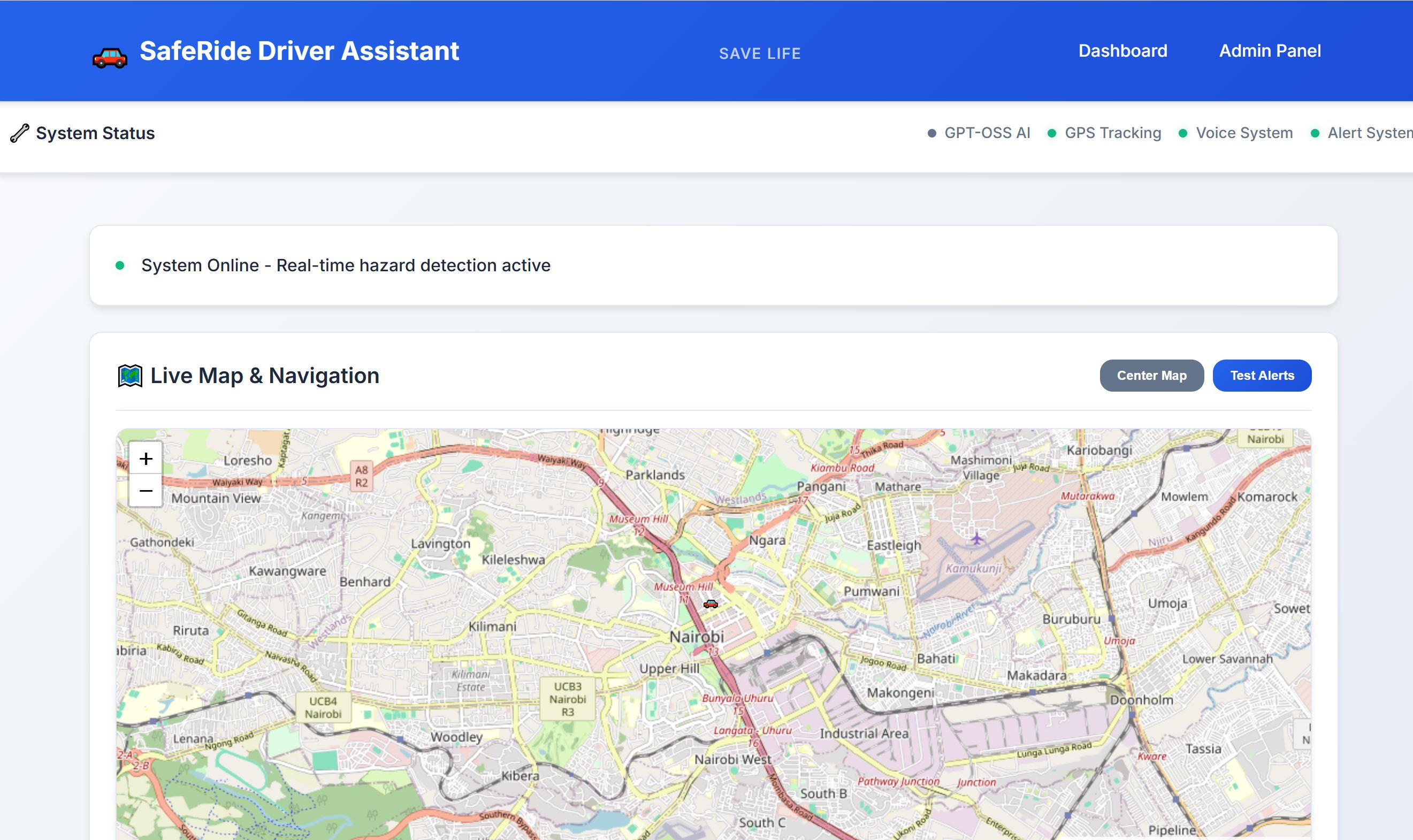Viewport: 1413px width, 840px height.
Task: Click the car marker on the map
Action: (x=710, y=604)
